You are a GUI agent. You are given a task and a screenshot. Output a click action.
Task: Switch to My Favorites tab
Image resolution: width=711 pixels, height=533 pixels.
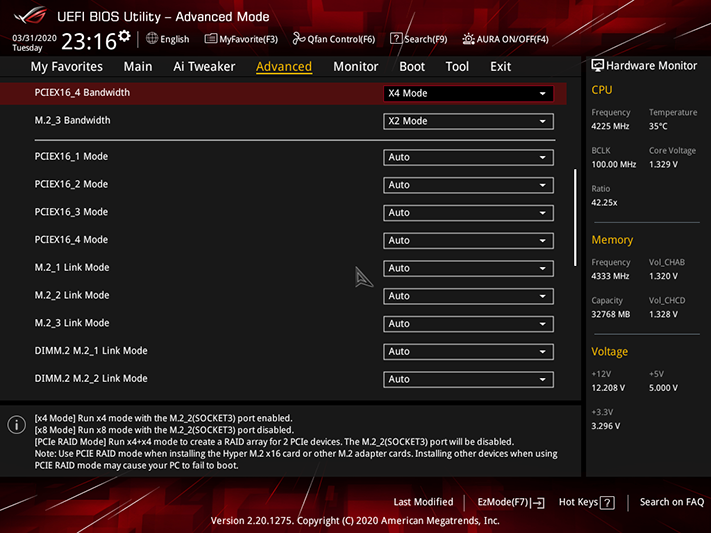click(67, 67)
